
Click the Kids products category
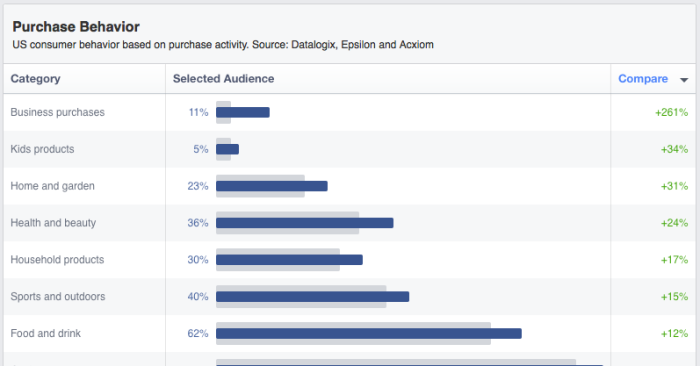42,150
